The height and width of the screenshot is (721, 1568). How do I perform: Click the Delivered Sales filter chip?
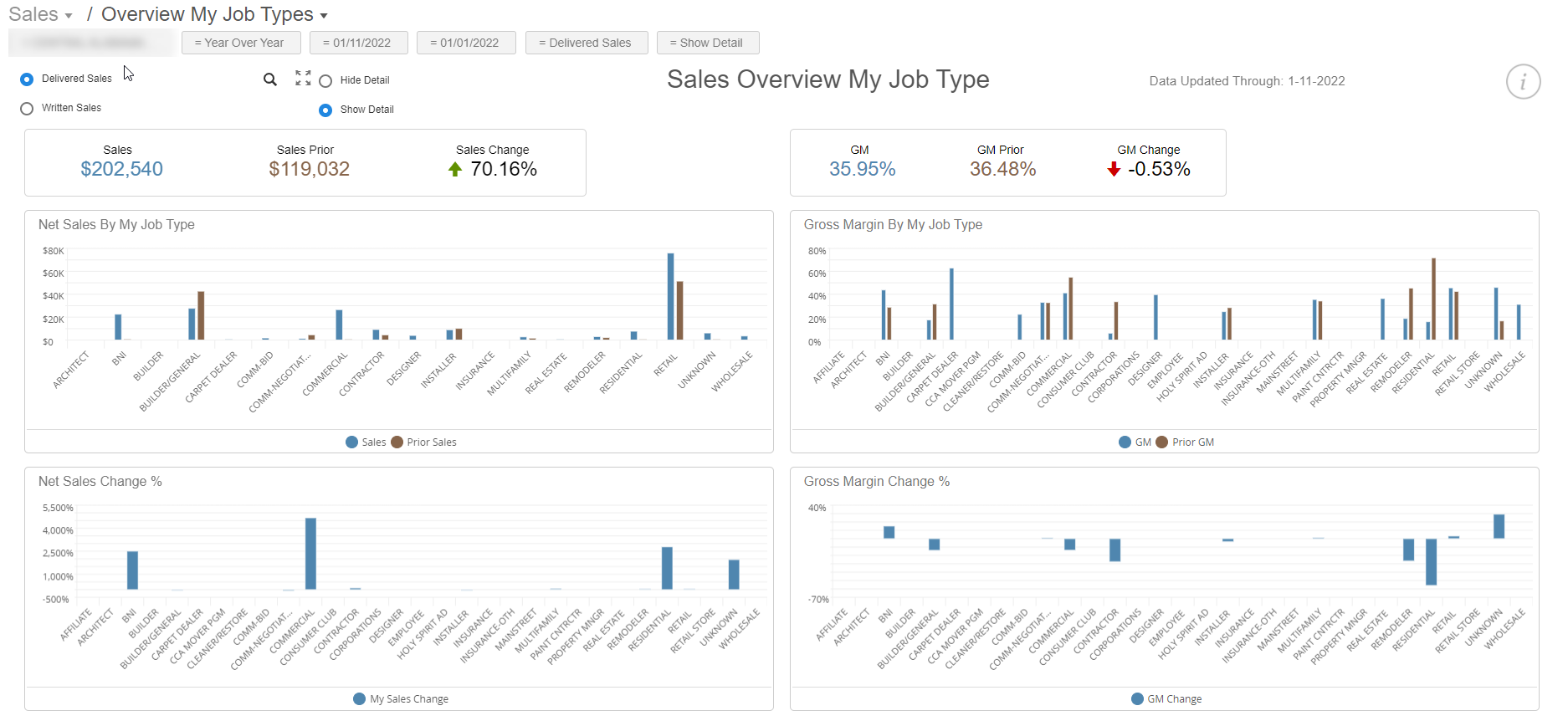(586, 43)
